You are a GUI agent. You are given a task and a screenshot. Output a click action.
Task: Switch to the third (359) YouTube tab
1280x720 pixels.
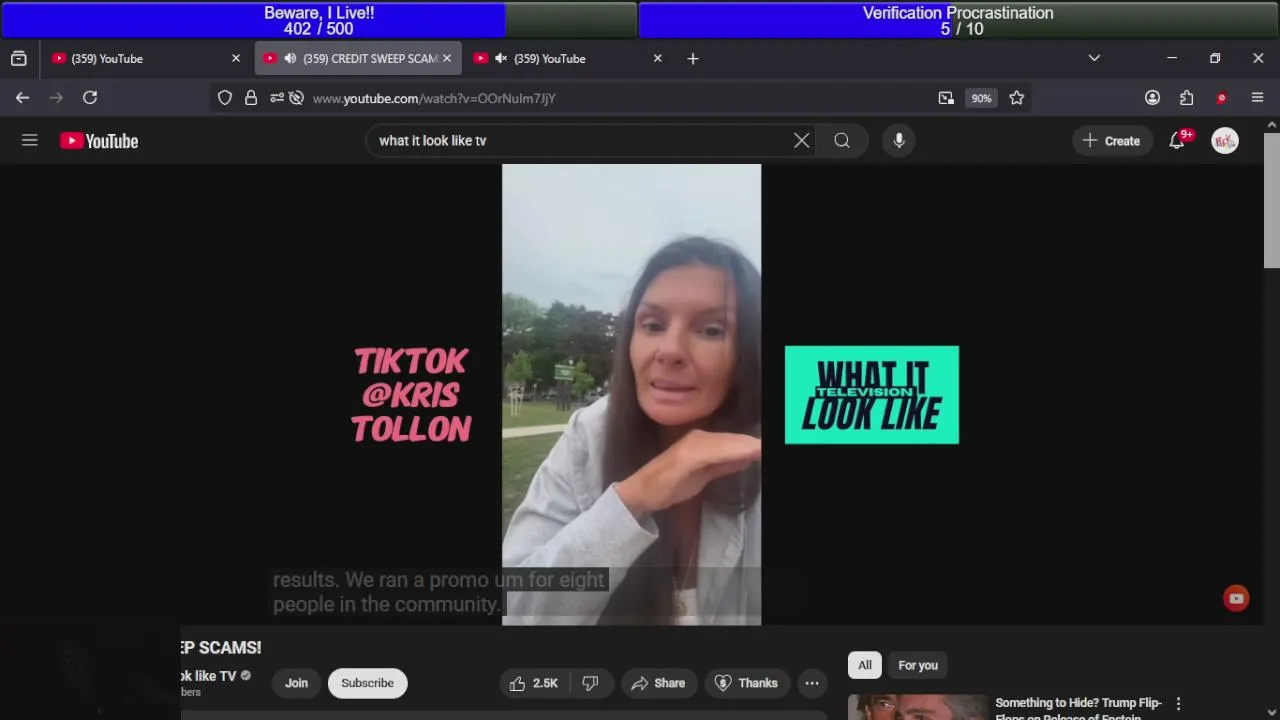[x=568, y=59]
